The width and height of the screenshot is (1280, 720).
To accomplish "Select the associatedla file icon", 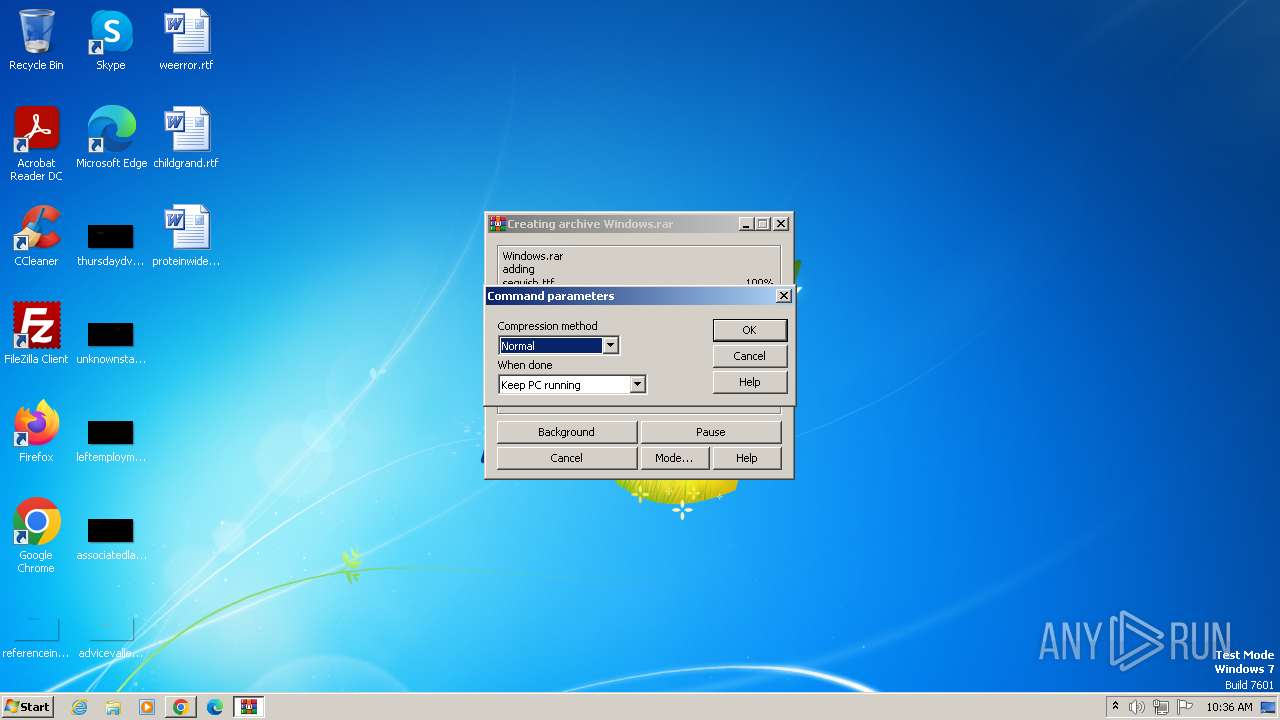I will click(111, 537).
